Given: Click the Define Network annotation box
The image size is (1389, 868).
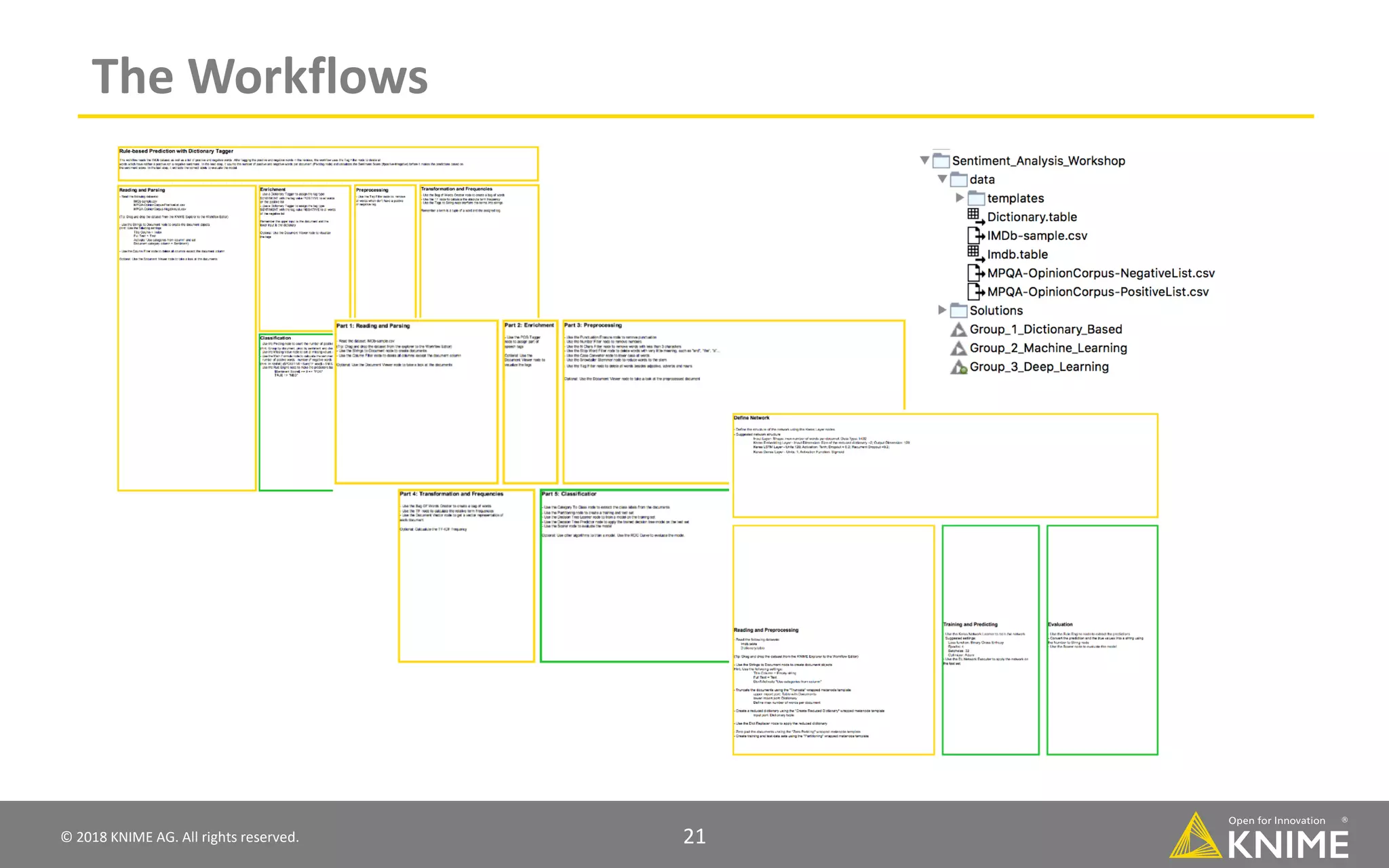Looking at the screenshot, I should tap(945, 465).
